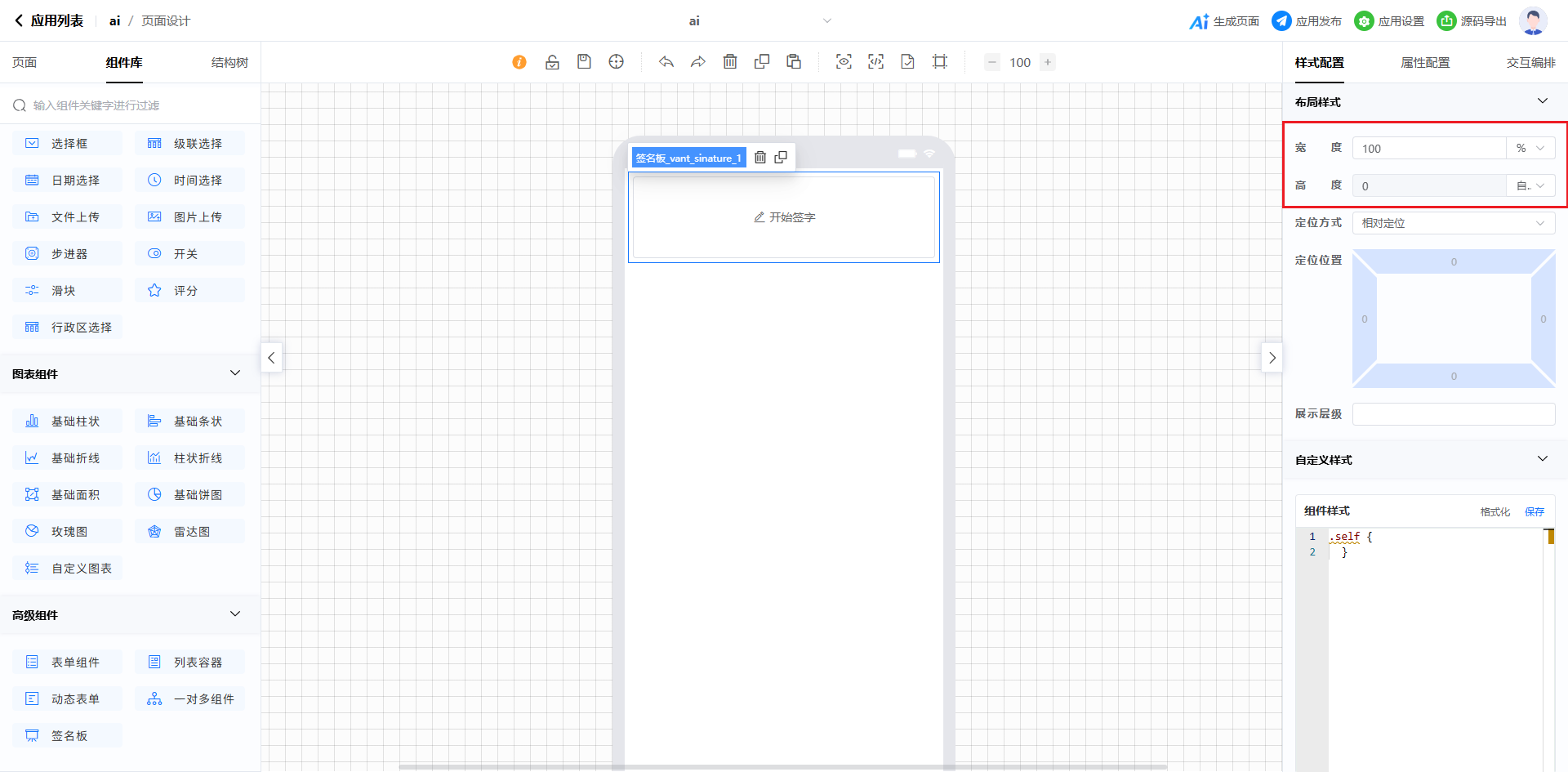This screenshot has width=1568, height=772.
Task: Click the undo arrow icon
Action: pos(666,62)
